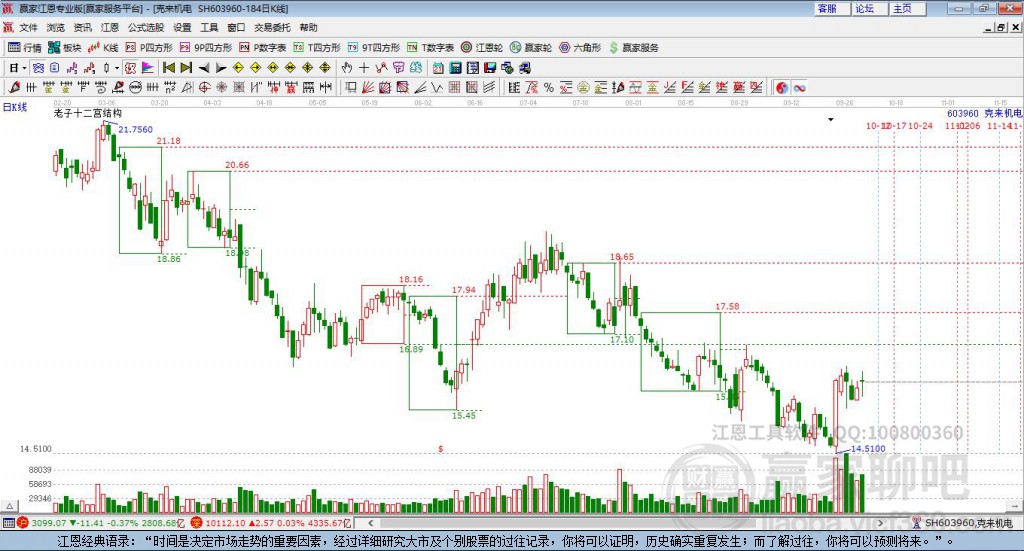Toggle the red-blue yin-yang button
1024x551 pixels.
(782, 87)
